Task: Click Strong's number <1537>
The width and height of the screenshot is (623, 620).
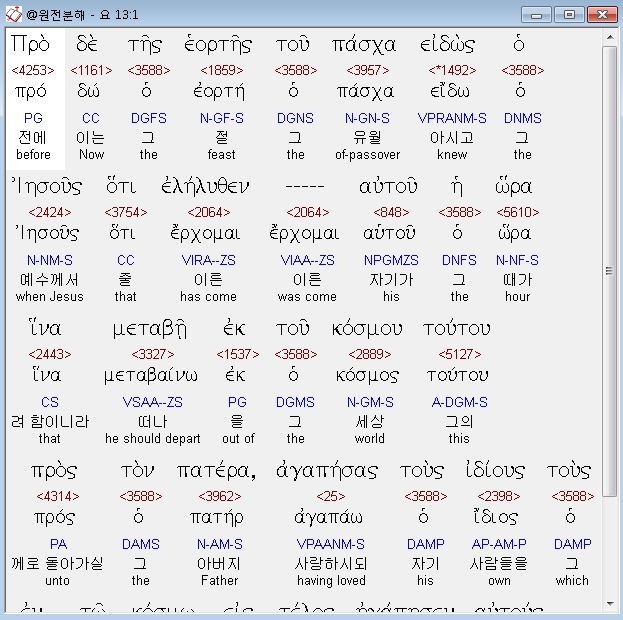Action: pyautogui.click(x=238, y=354)
